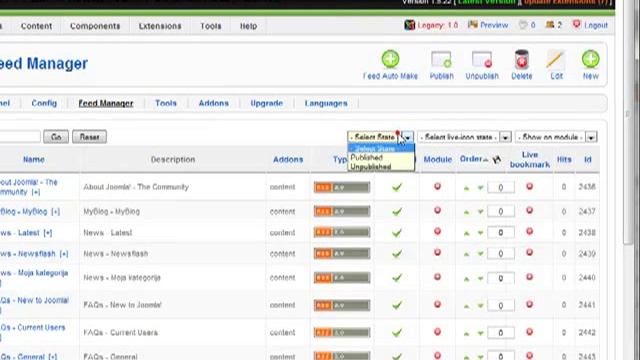640x360 pixels.
Task: Switch to the Feed Manager tab
Action: [106, 103]
